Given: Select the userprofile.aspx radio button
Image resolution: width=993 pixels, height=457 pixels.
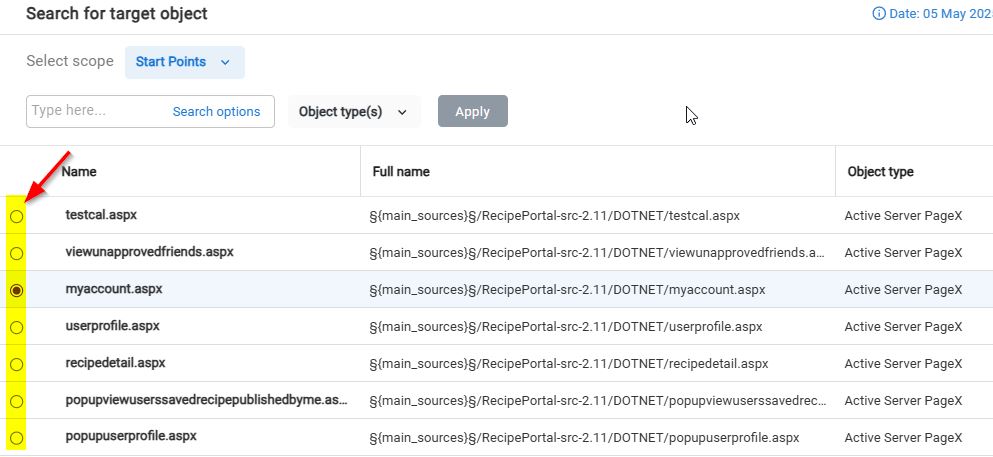Looking at the screenshot, I should (x=17, y=327).
